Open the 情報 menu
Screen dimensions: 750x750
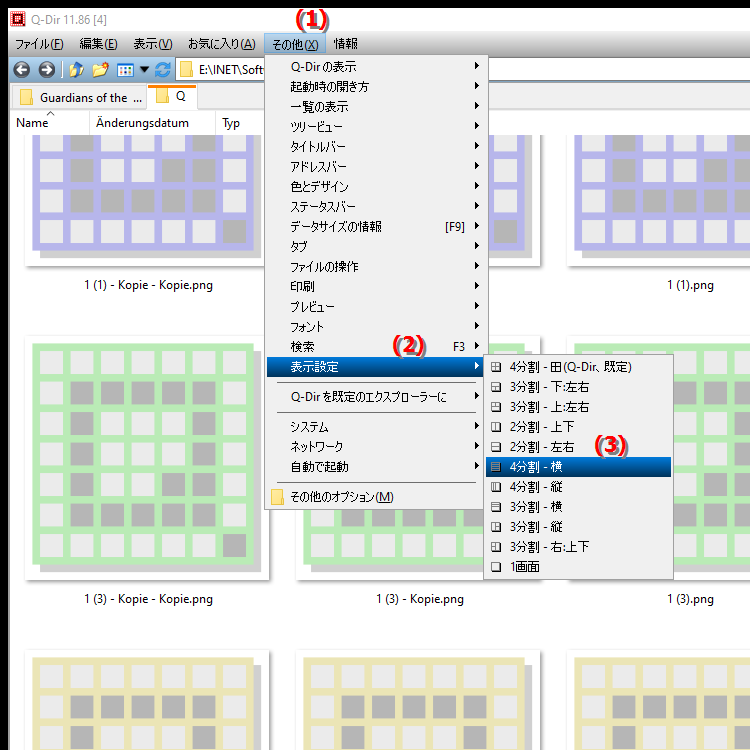pyautogui.click(x=345, y=44)
